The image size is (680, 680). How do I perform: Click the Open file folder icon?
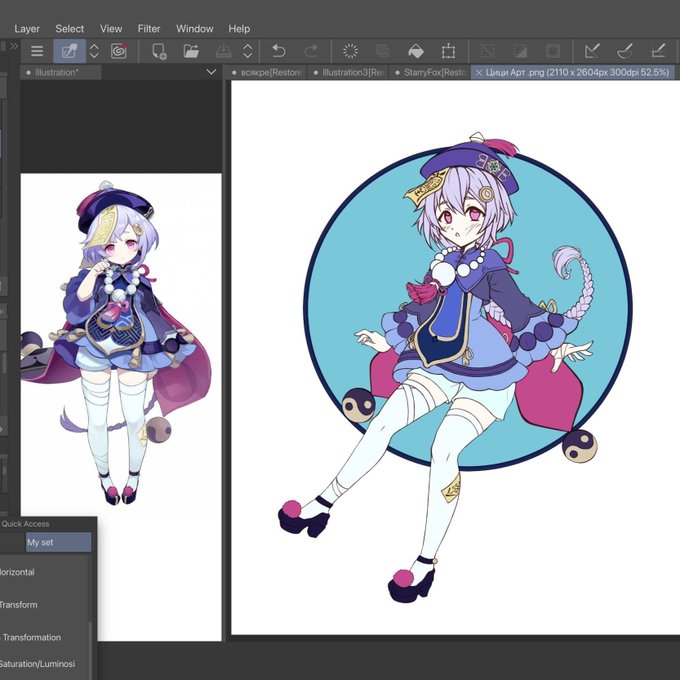[191, 51]
